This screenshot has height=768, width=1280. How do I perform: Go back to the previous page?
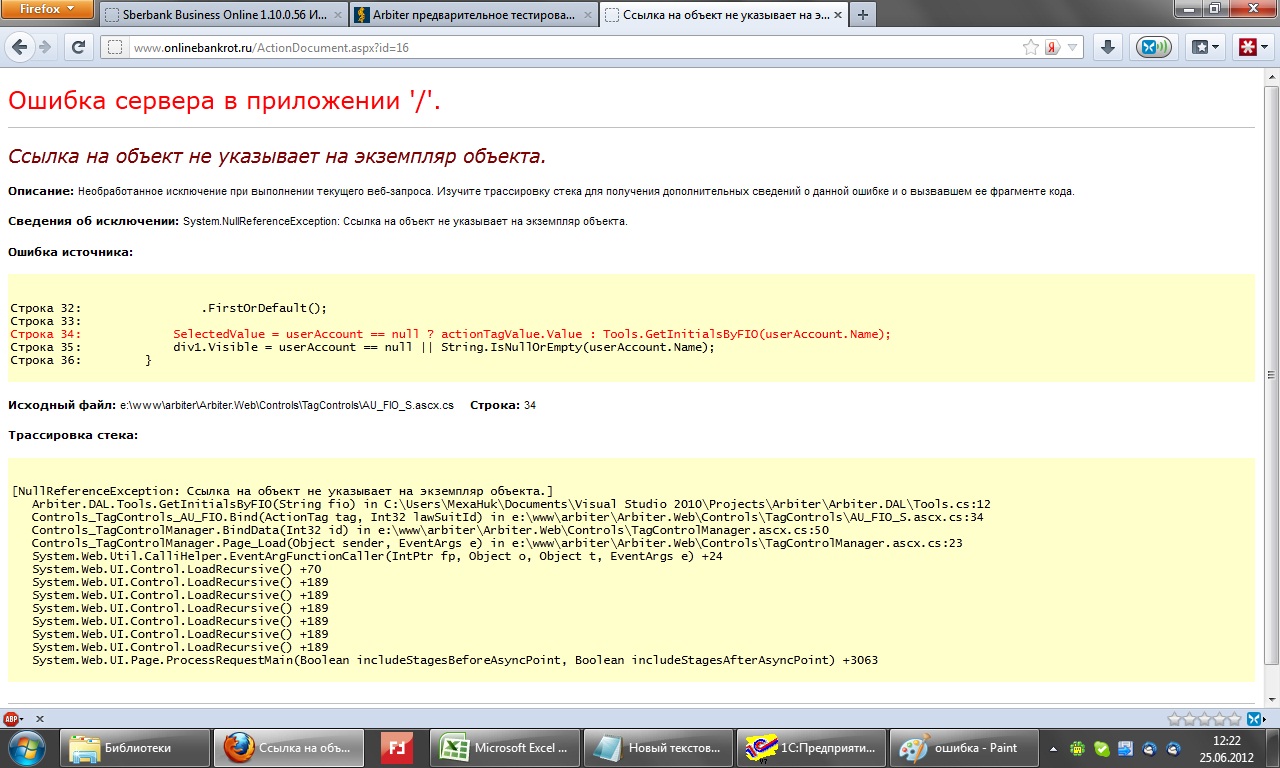coord(19,47)
